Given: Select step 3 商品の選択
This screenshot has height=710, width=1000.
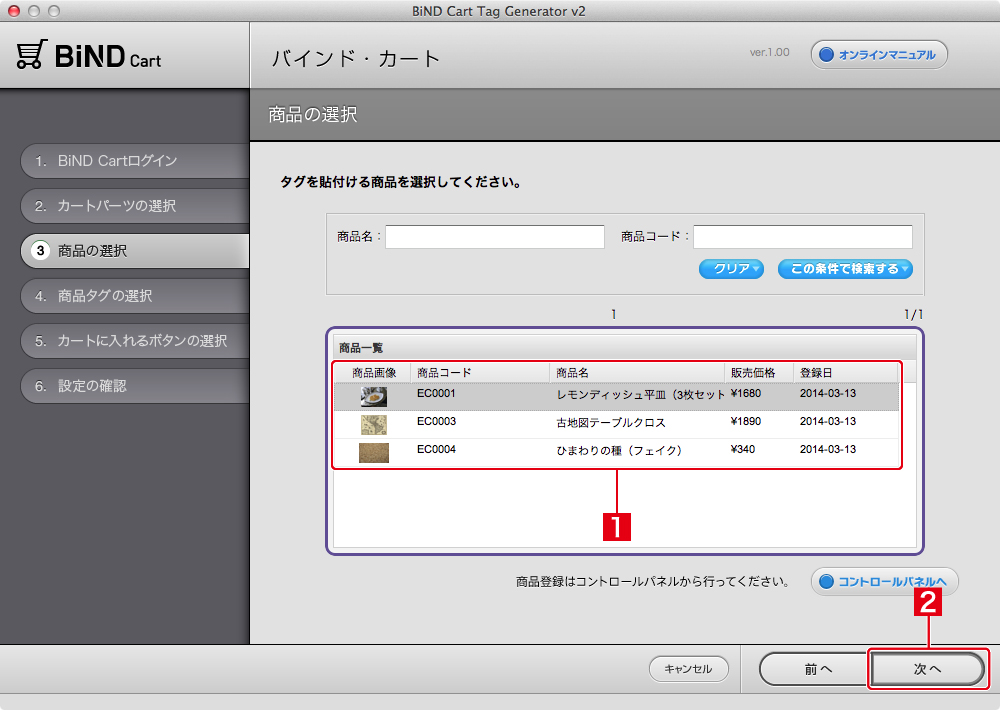Looking at the screenshot, I should pos(135,251).
